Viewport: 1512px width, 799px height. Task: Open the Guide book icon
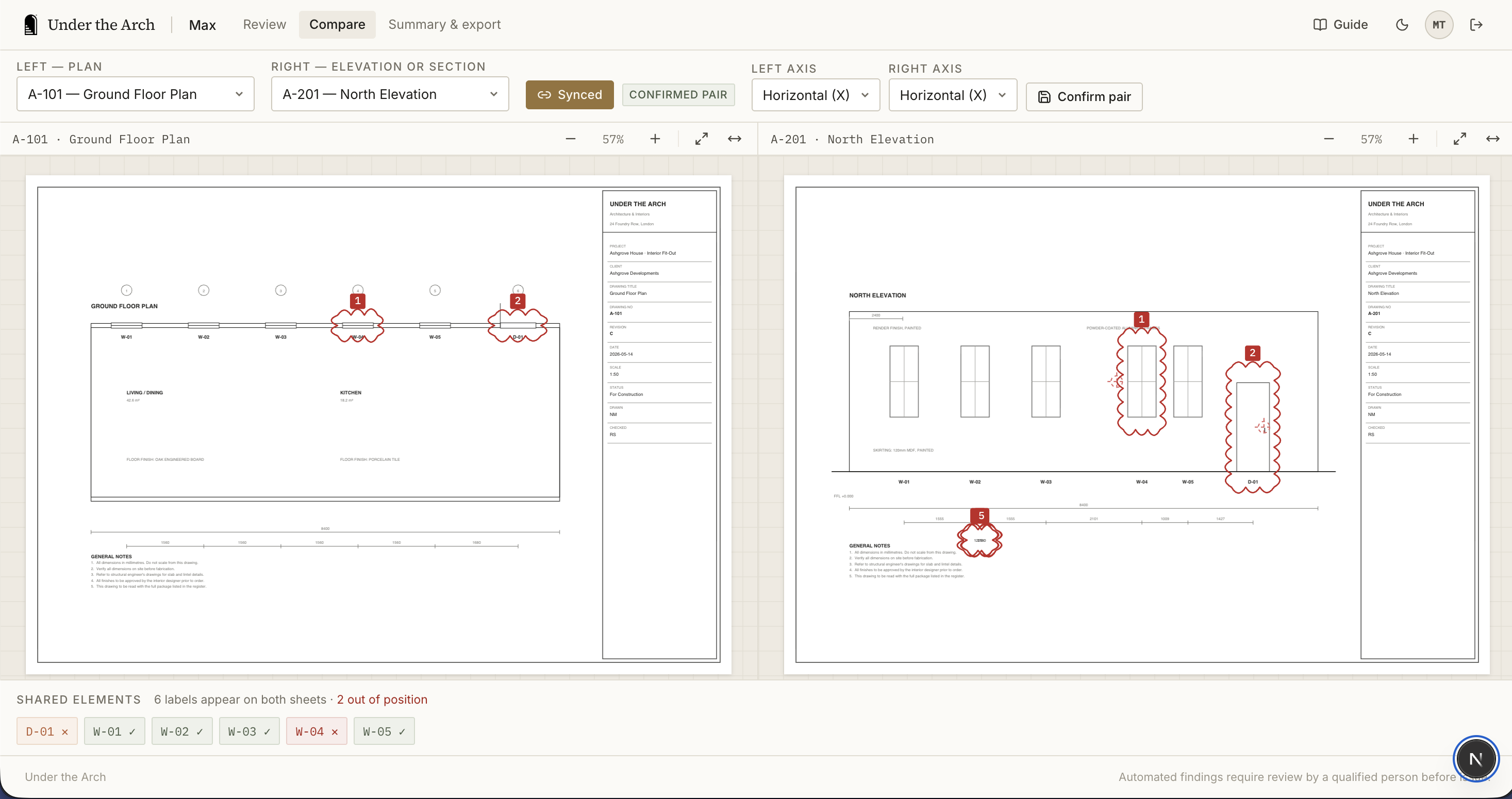coord(1320,25)
